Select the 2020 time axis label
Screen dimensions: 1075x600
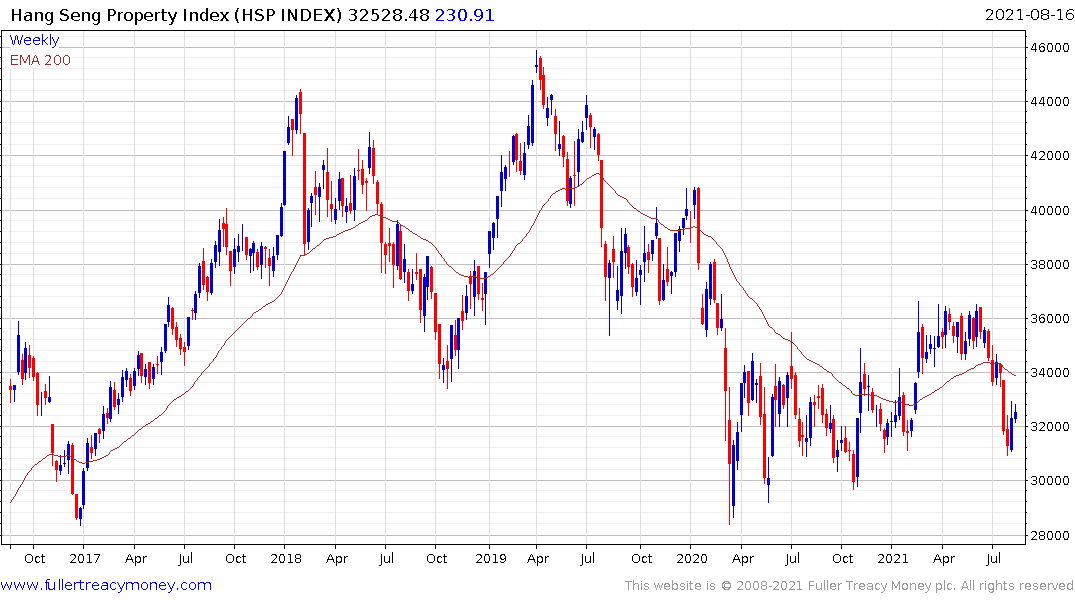click(x=692, y=558)
